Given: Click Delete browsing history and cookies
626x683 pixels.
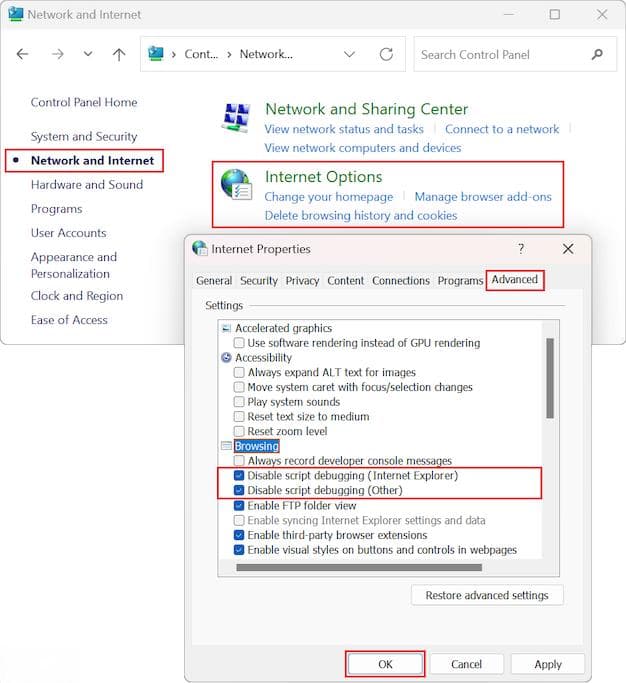Looking at the screenshot, I should point(361,216).
